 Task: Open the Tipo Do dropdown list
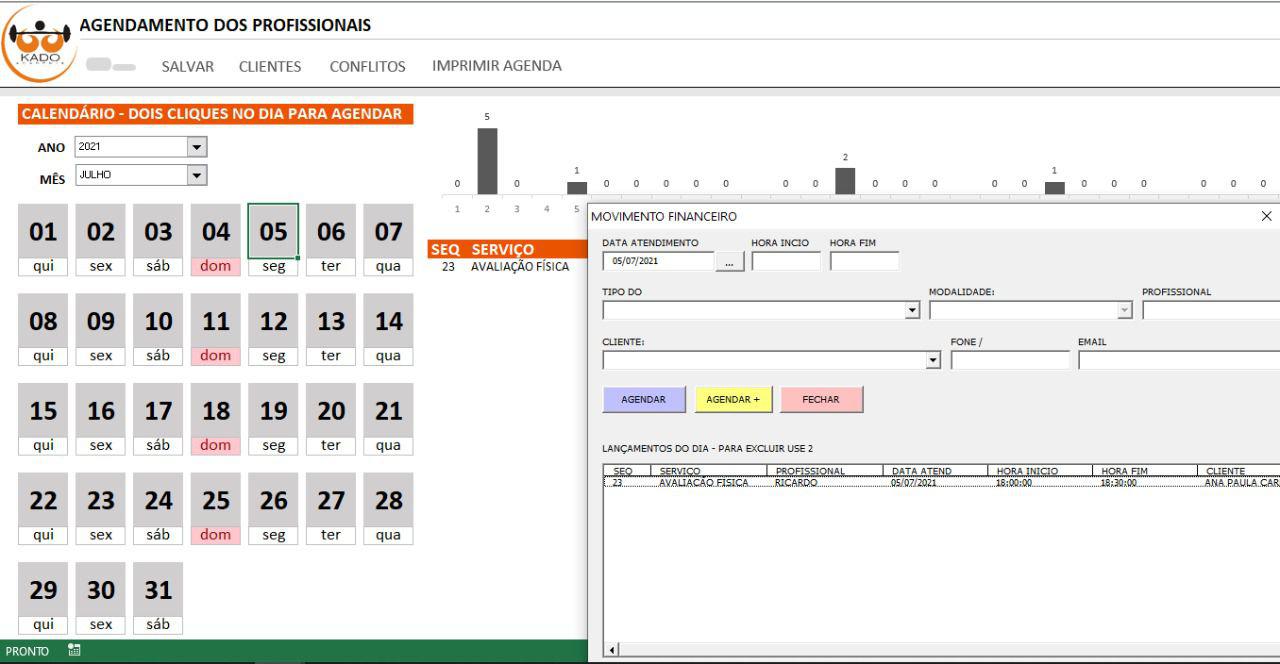[x=912, y=311]
